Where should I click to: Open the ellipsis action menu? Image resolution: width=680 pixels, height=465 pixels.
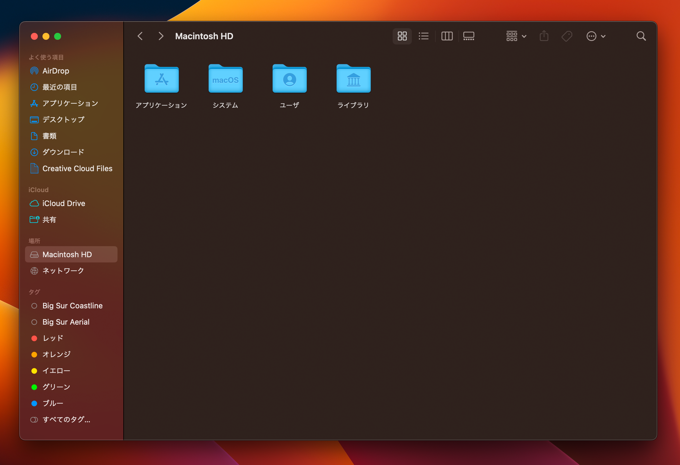click(596, 36)
